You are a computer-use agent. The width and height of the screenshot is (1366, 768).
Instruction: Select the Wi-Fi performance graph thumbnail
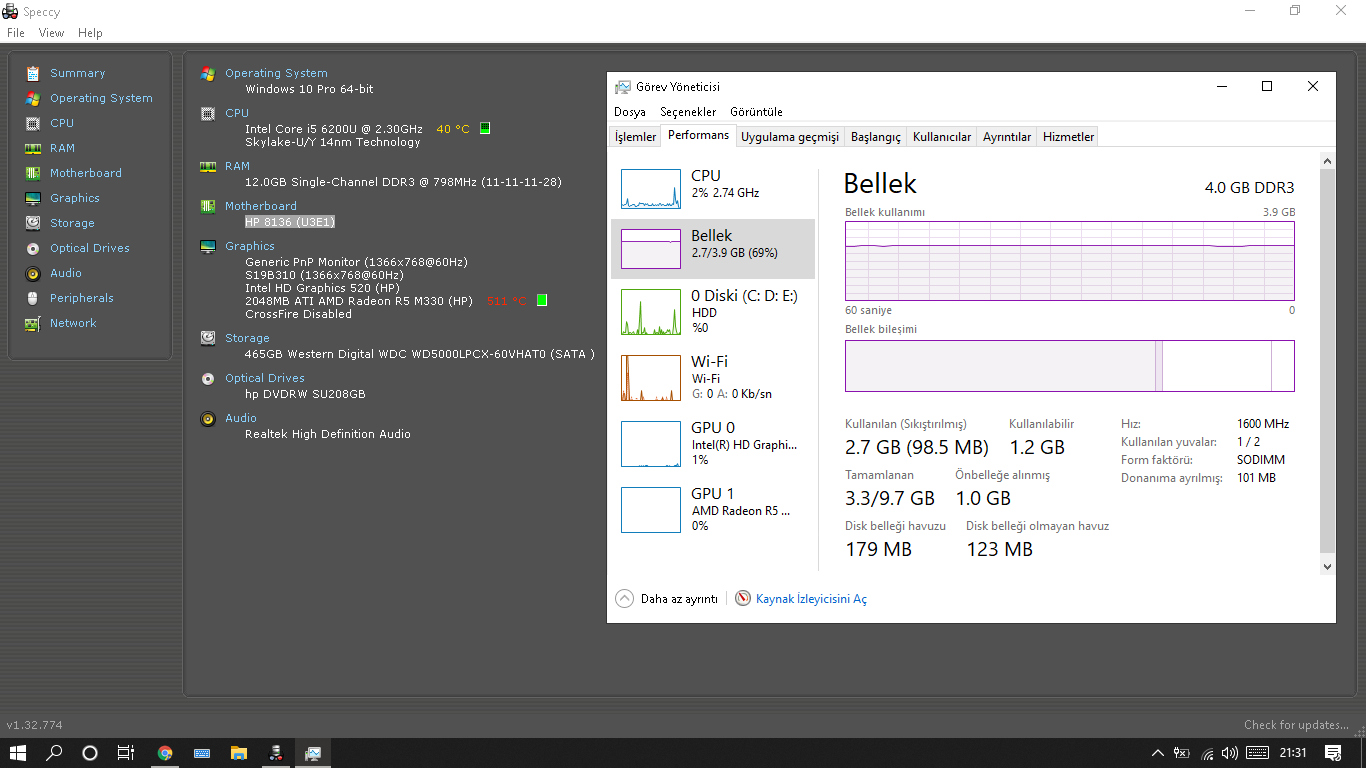651,378
